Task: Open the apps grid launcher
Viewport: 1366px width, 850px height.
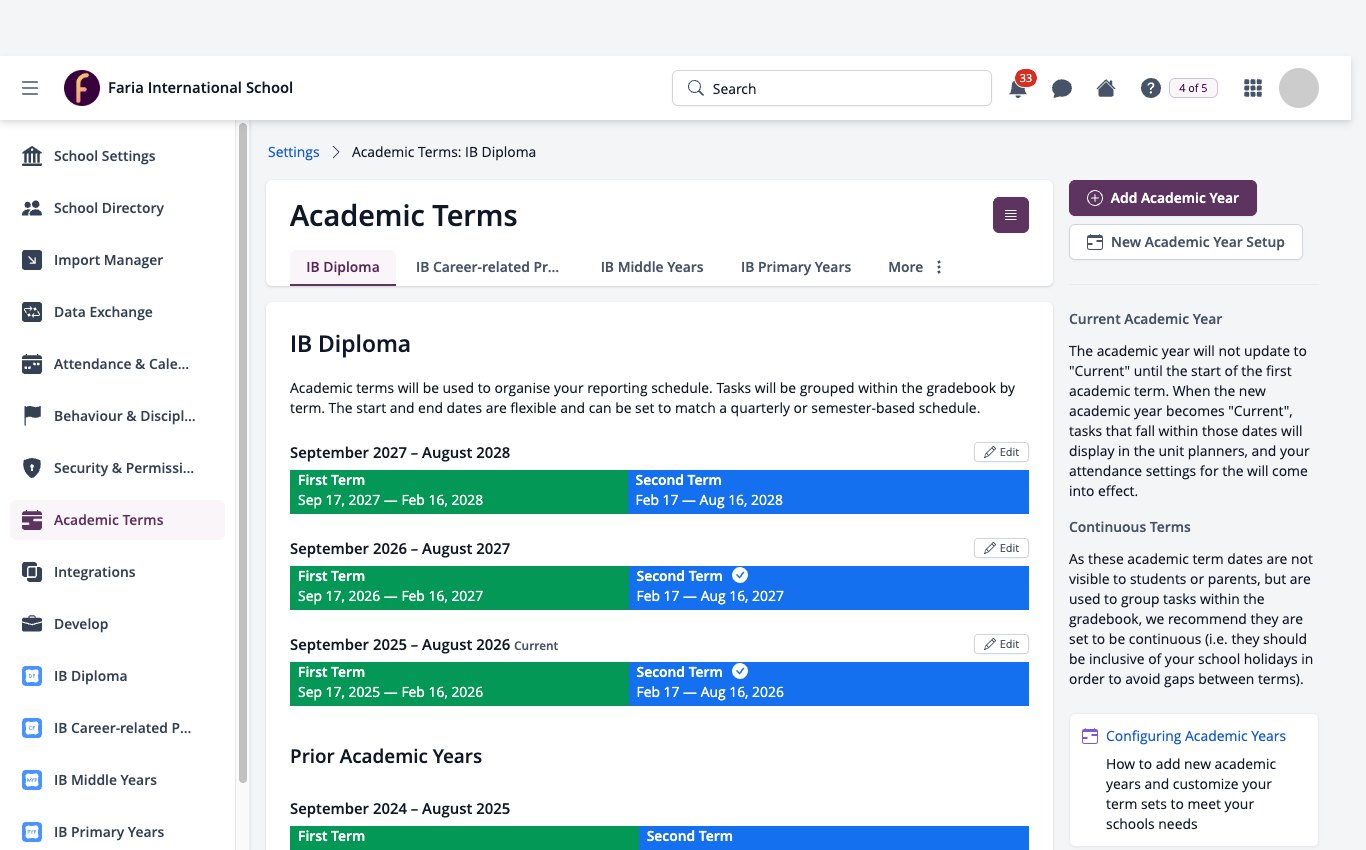Action: [1252, 88]
